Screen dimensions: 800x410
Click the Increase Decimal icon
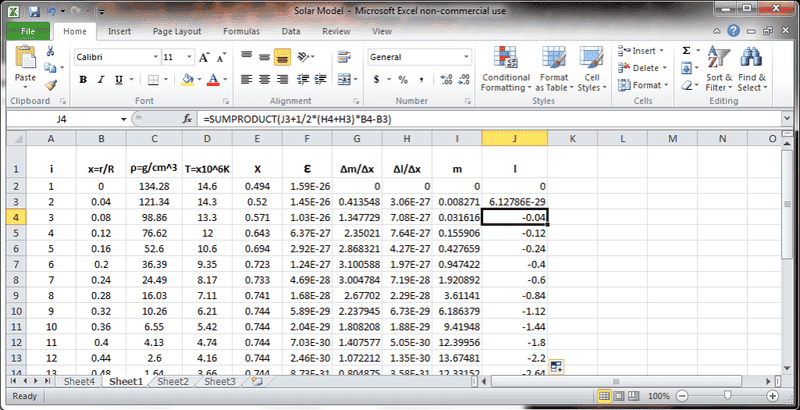(446, 80)
